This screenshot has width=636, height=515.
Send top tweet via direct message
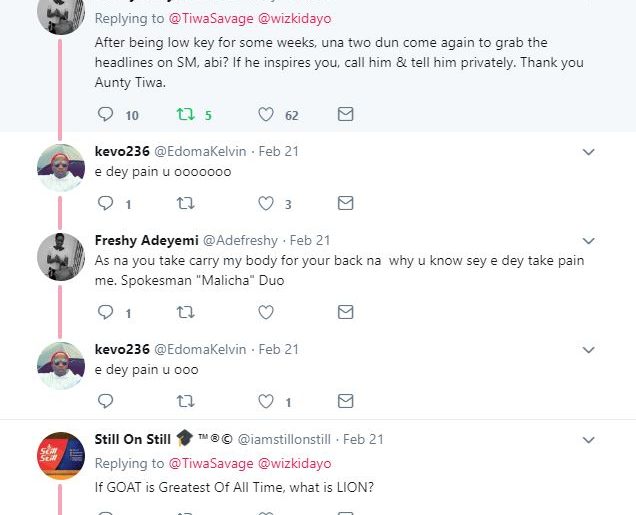[x=345, y=115]
